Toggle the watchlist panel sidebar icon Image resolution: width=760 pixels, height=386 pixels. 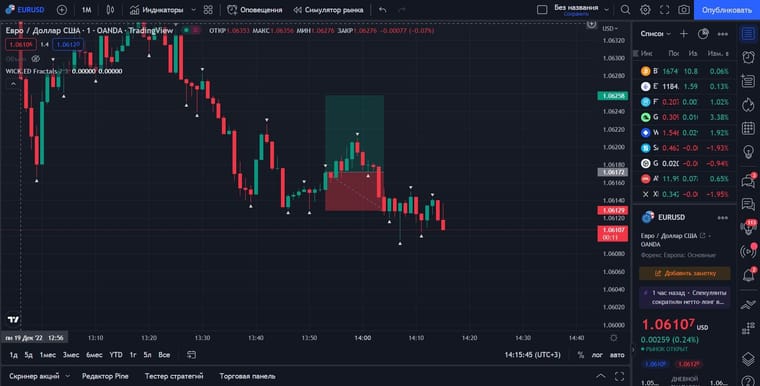[x=748, y=33]
